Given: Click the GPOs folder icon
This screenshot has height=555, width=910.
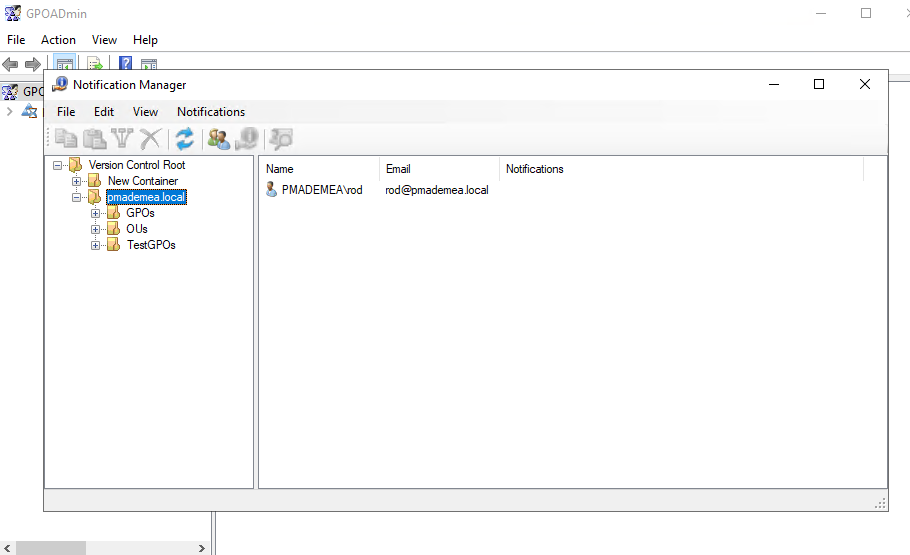Looking at the screenshot, I should (113, 213).
